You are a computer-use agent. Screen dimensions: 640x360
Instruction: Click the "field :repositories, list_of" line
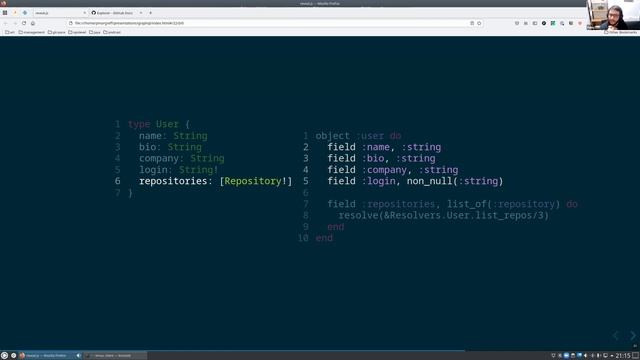pos(452,204)
